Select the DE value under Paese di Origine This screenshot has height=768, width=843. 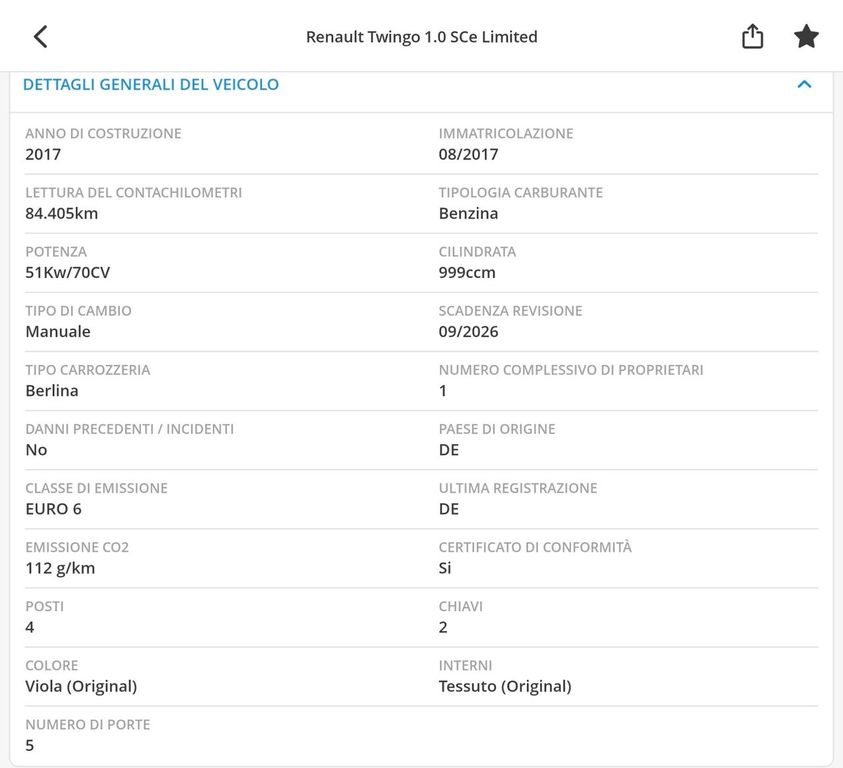coord(449,450)
